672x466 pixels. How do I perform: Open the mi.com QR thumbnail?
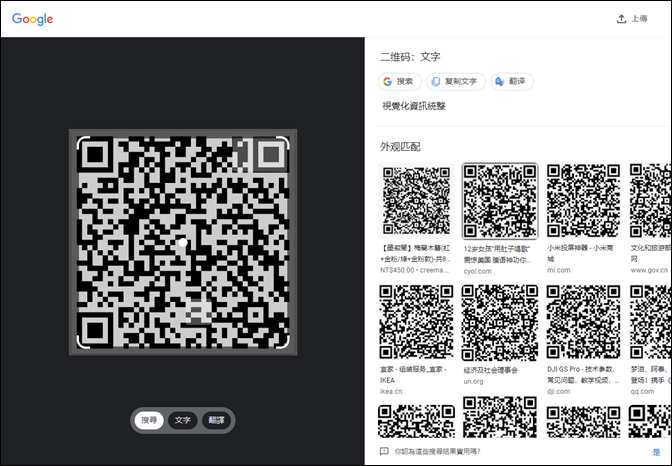point(583,201)
